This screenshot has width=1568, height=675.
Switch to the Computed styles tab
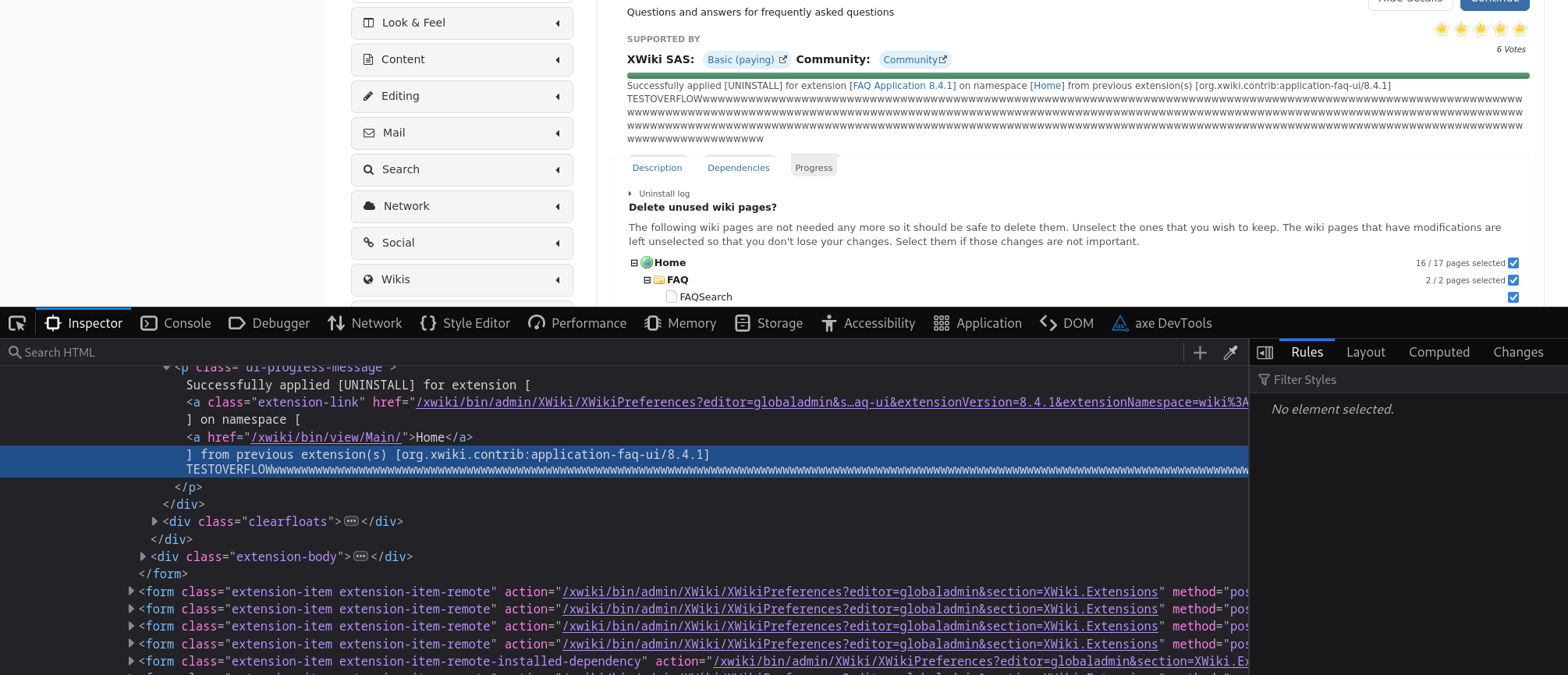pos(1439,353)
